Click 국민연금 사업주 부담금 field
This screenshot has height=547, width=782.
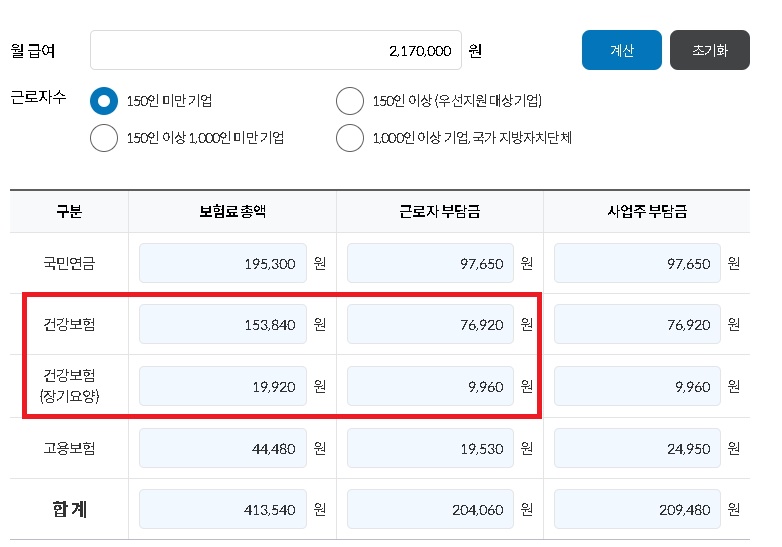(636, 264)
